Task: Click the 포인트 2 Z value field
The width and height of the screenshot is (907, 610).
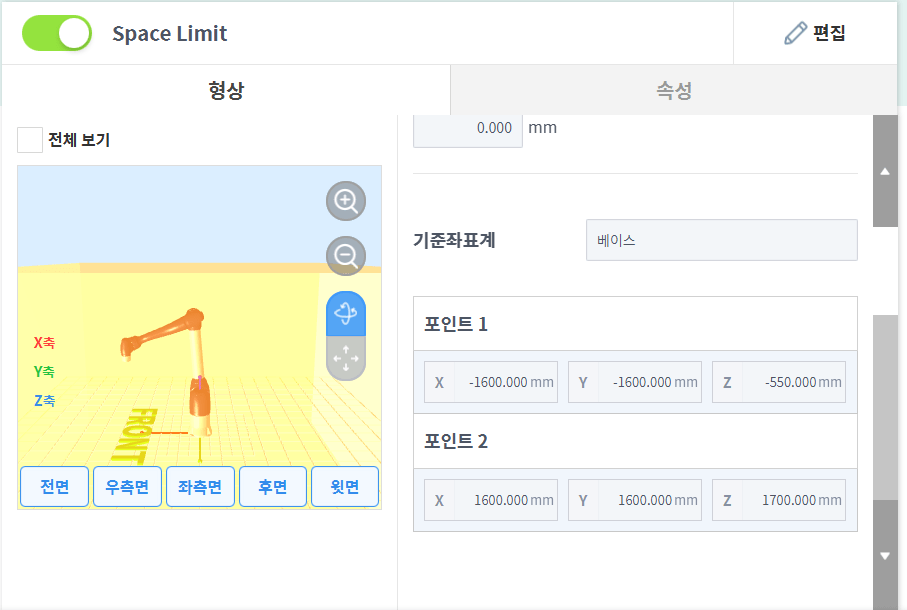Action: coord(779,500)
